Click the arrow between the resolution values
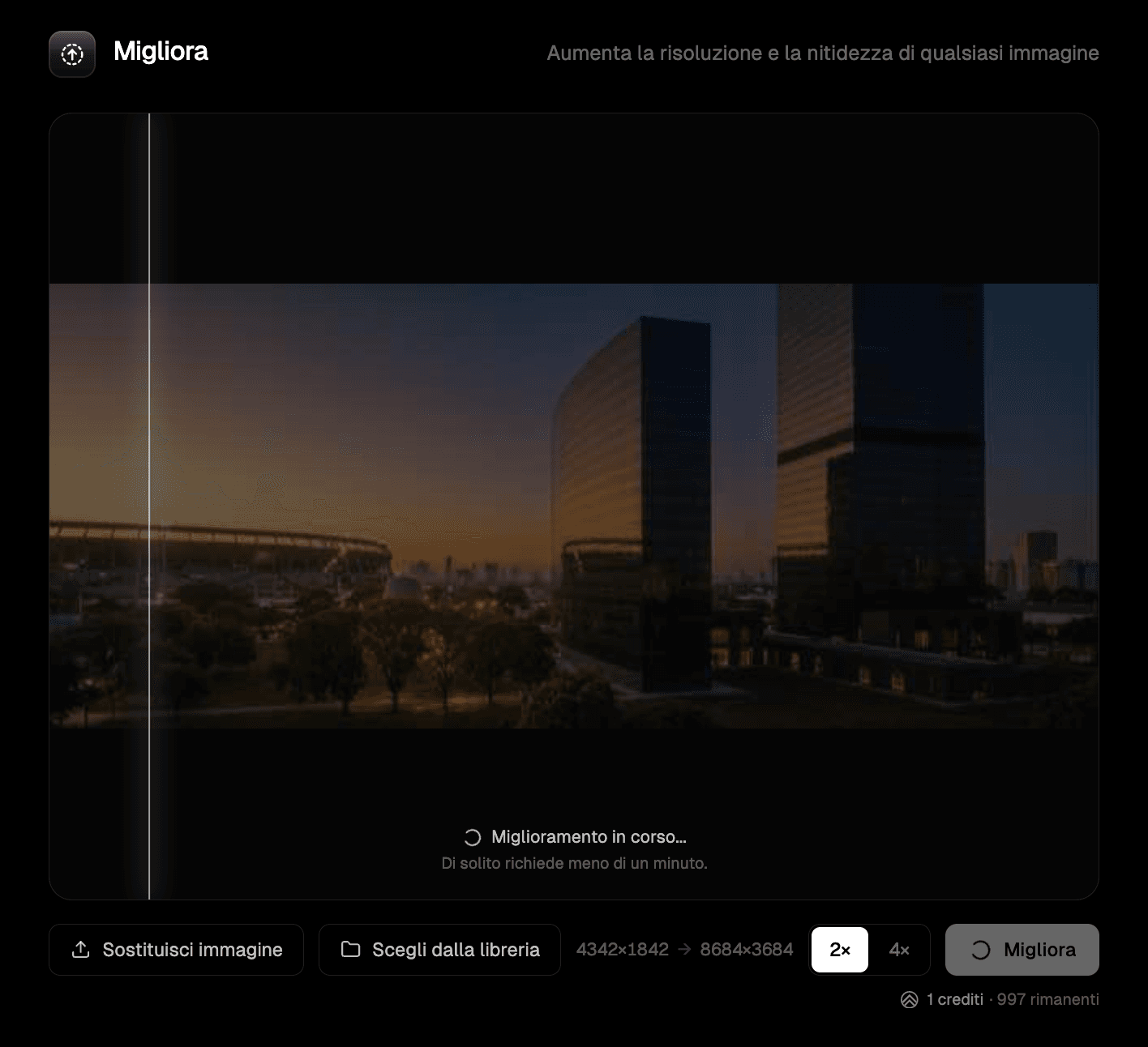Image resolution: width=1148 pixels, height=1047 pixels. pos(684,950)
